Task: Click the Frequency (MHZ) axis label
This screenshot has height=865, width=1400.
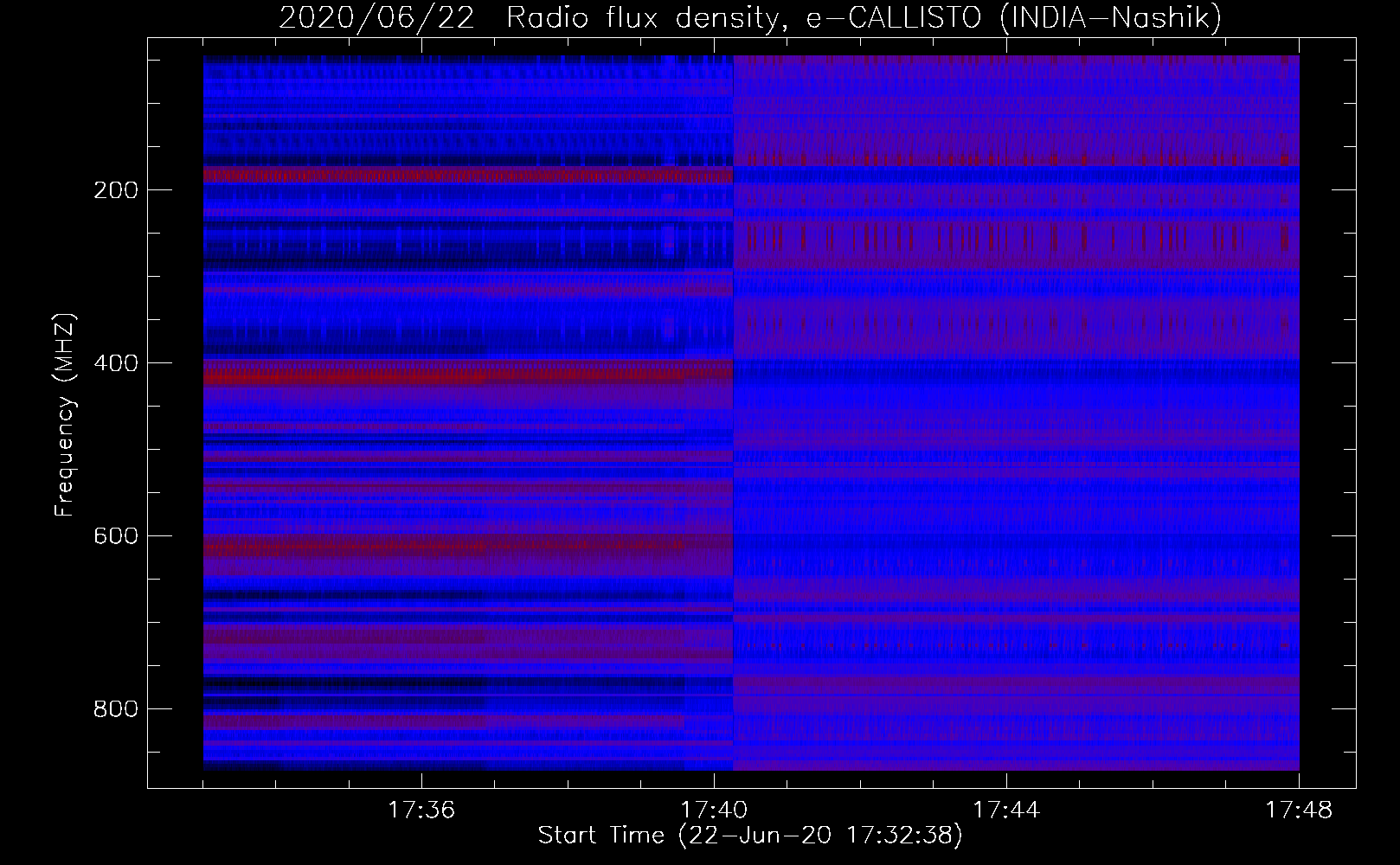Action: coord(64,415)
